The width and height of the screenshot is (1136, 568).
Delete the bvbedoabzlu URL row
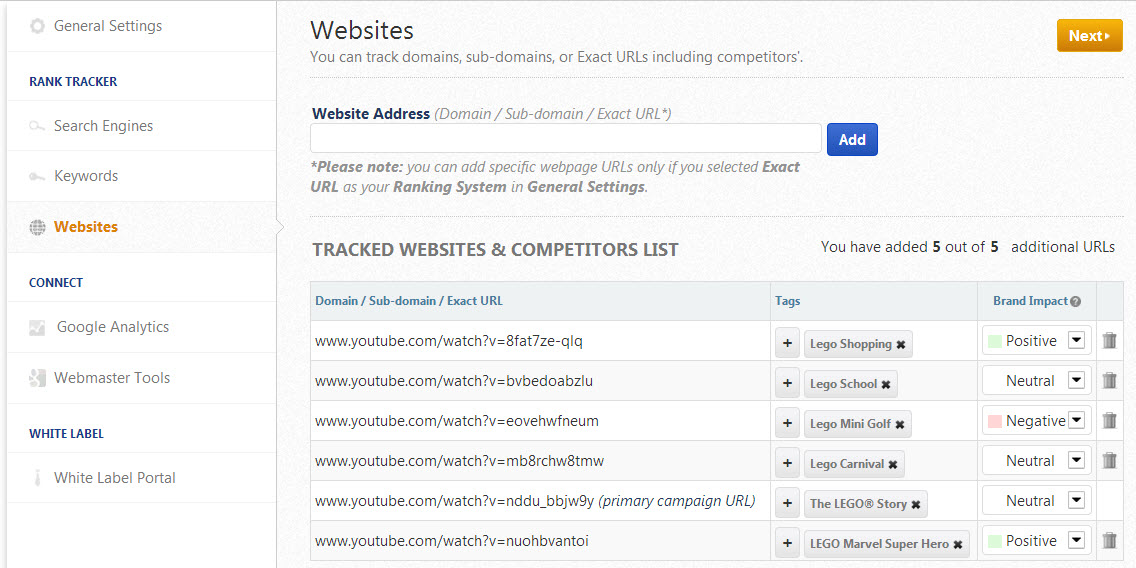click(x=1109, y=380)
